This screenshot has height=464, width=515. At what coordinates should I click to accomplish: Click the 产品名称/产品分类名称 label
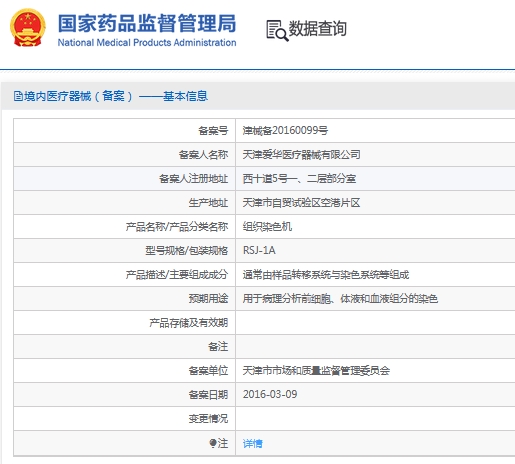click(x=177, y=226)
